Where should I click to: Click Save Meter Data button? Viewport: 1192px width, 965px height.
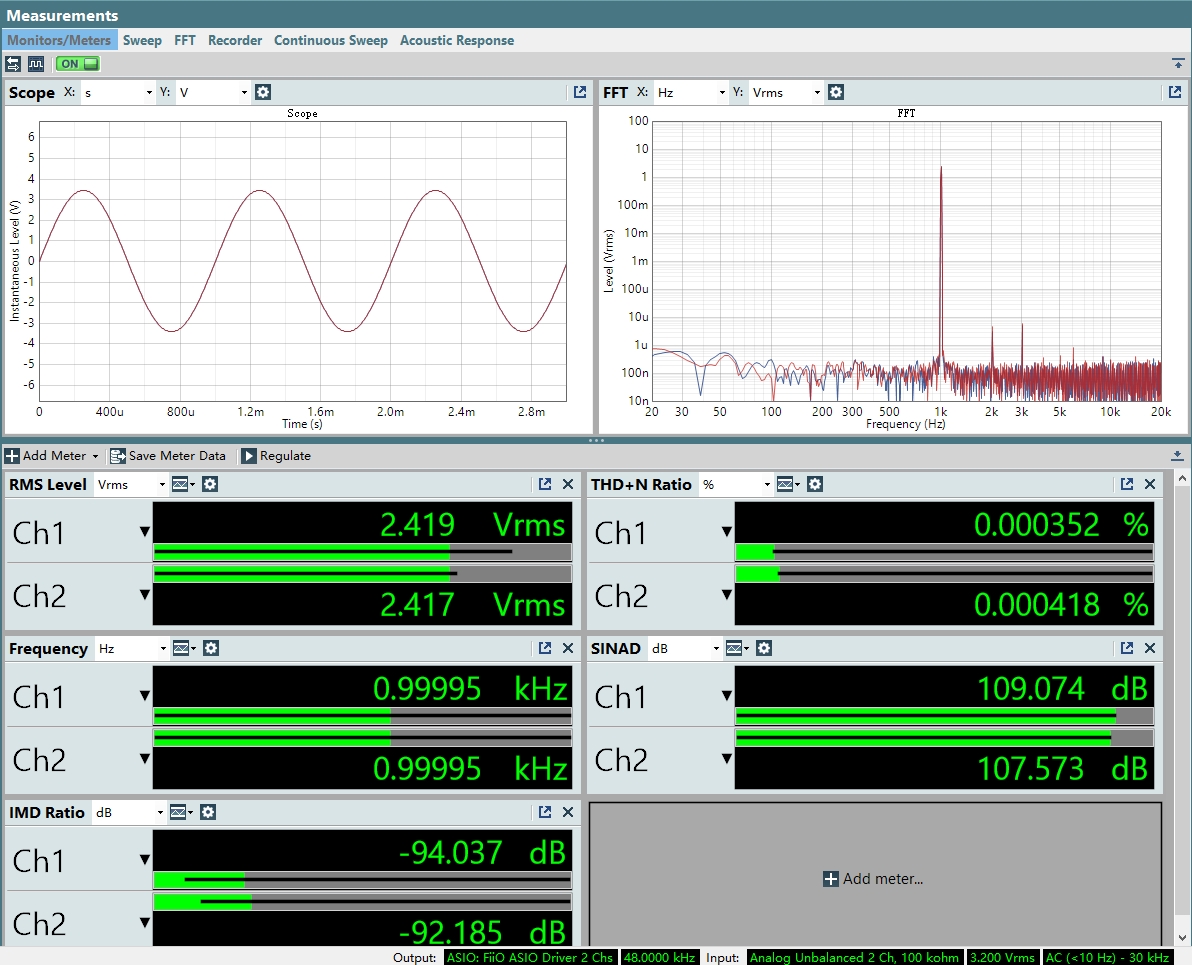click(x=168, y=456)
